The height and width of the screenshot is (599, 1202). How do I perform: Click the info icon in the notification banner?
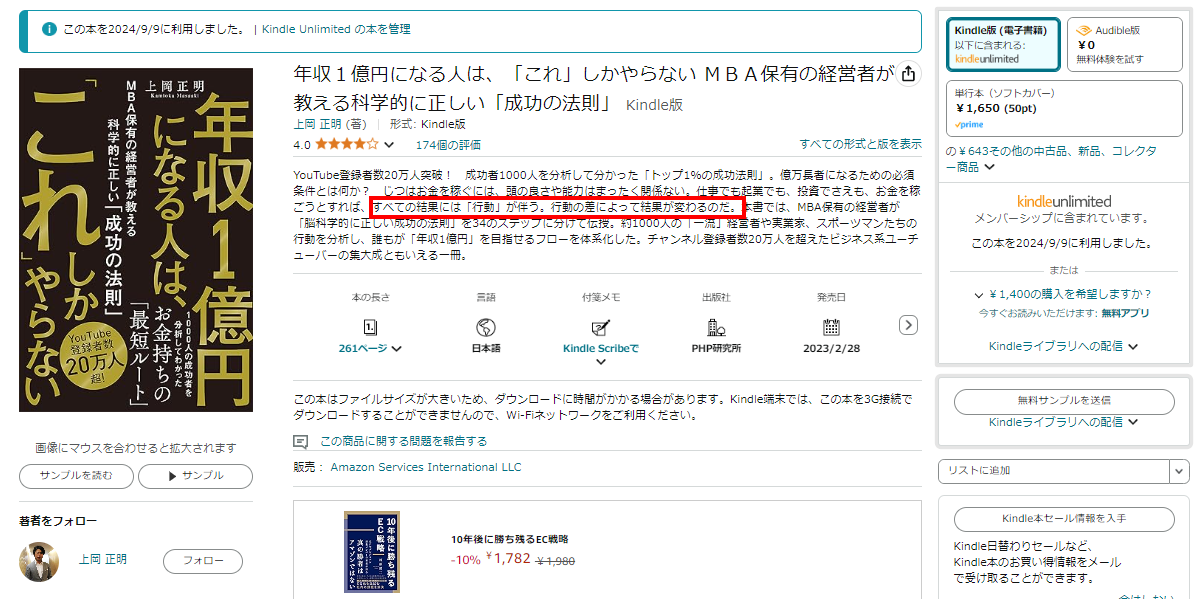(x=49, y=30)
